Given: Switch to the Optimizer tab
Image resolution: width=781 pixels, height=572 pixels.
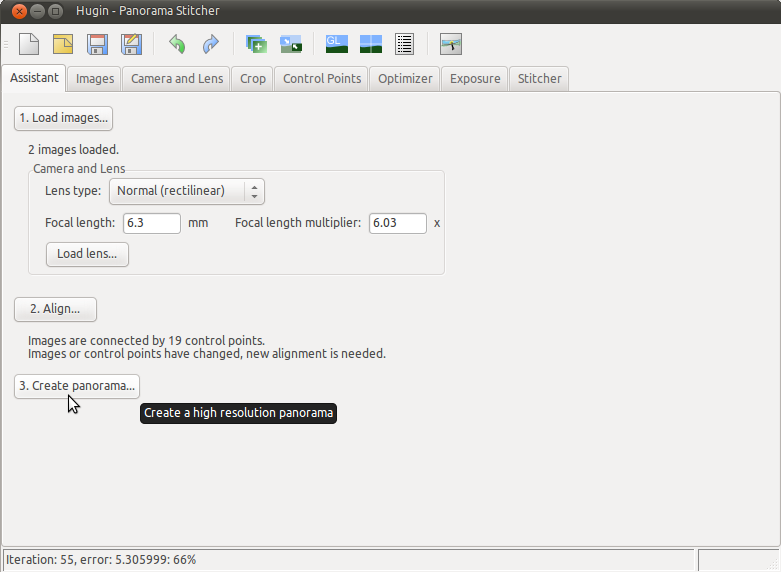Looking at the screenshot, I should coord(405,79).
